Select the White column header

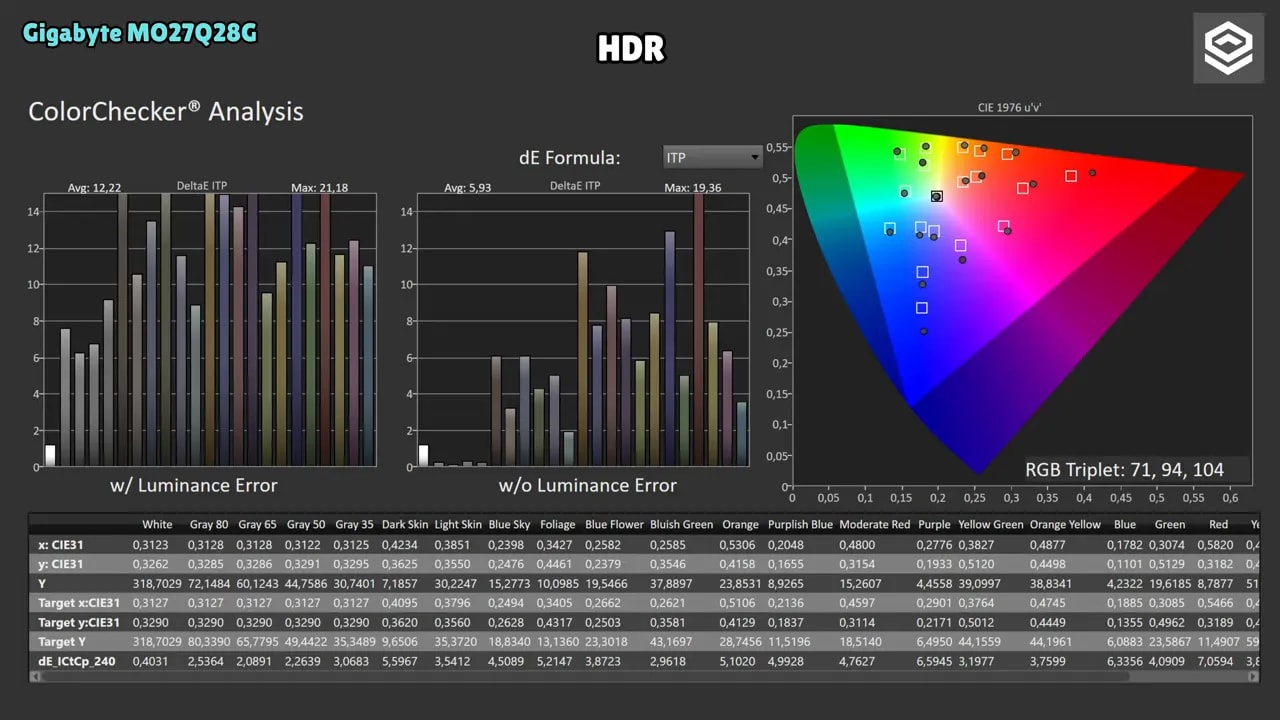coord(157,525)
